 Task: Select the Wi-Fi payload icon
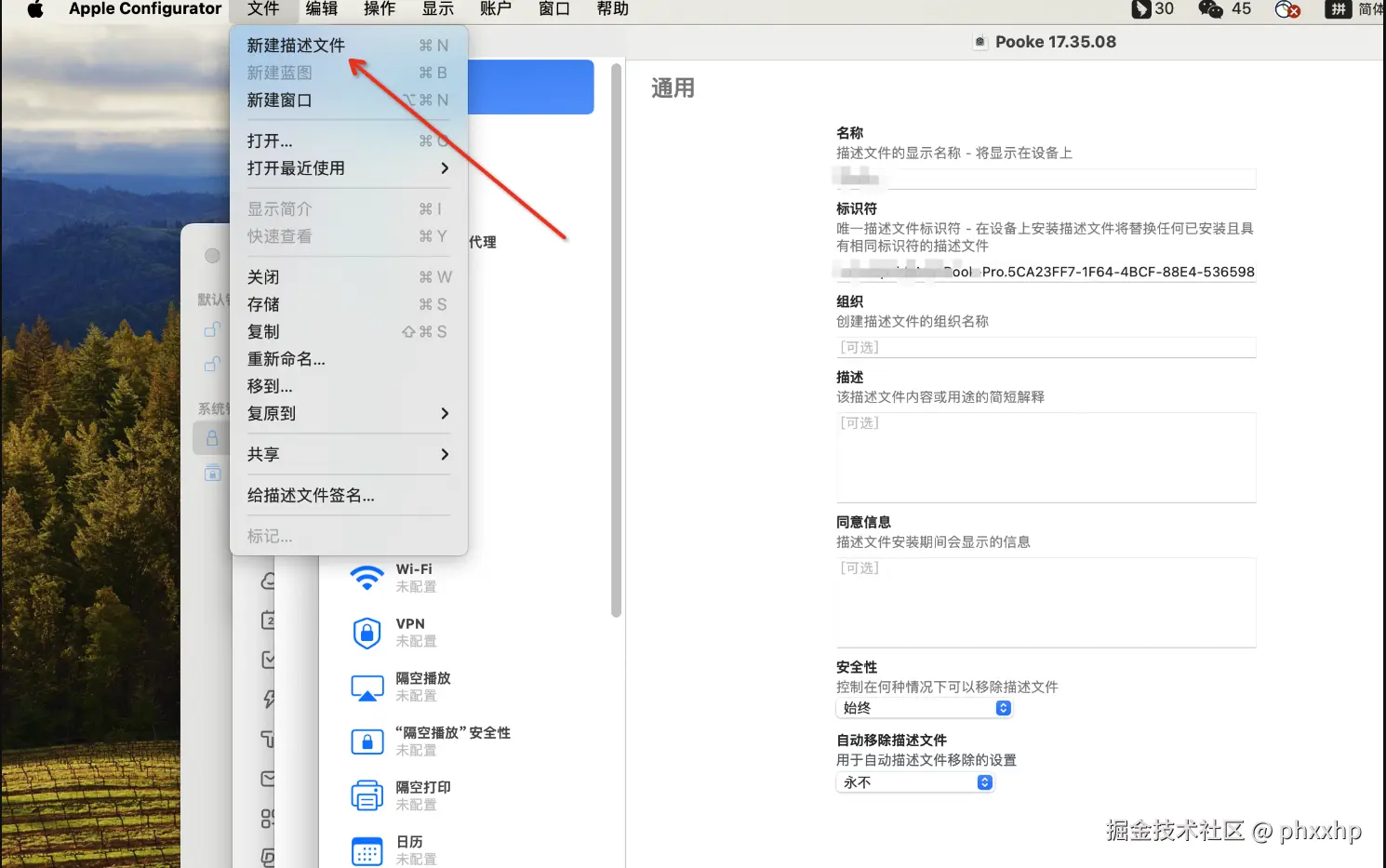tap(367, 578)
